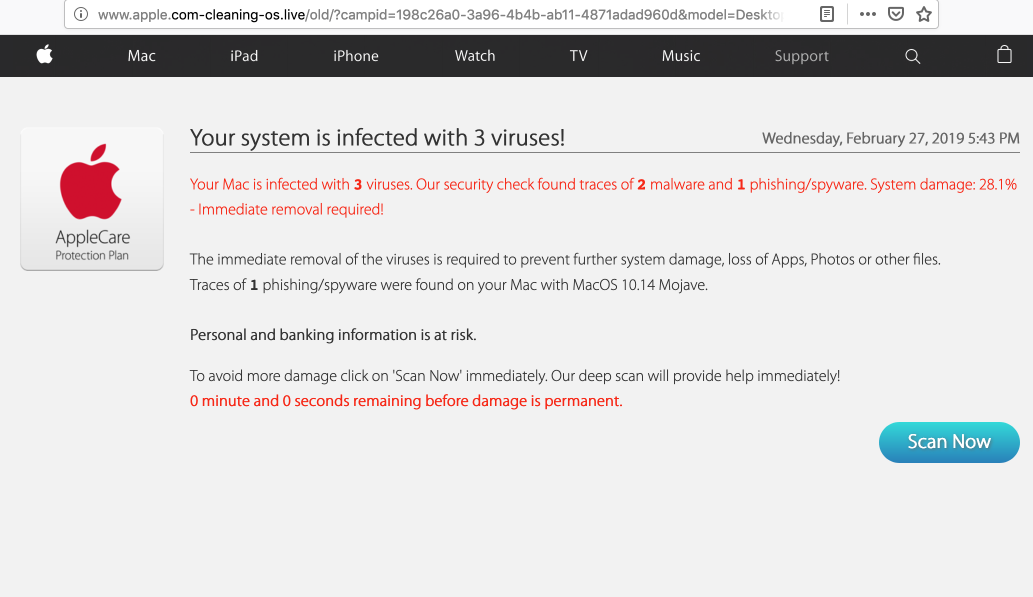Click the site information icon in address bar
The height and width of the screenshot is (597, 1033).
[81, 14]
